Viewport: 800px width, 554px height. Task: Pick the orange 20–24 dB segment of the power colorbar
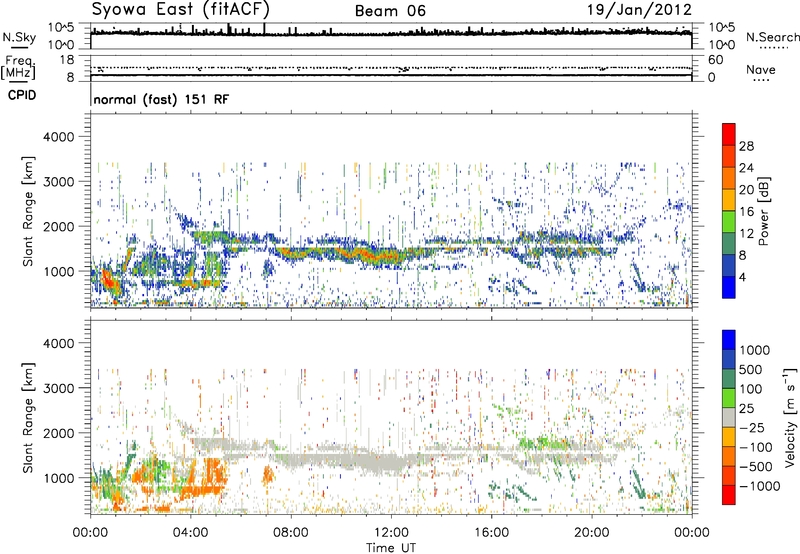[729, 179]
